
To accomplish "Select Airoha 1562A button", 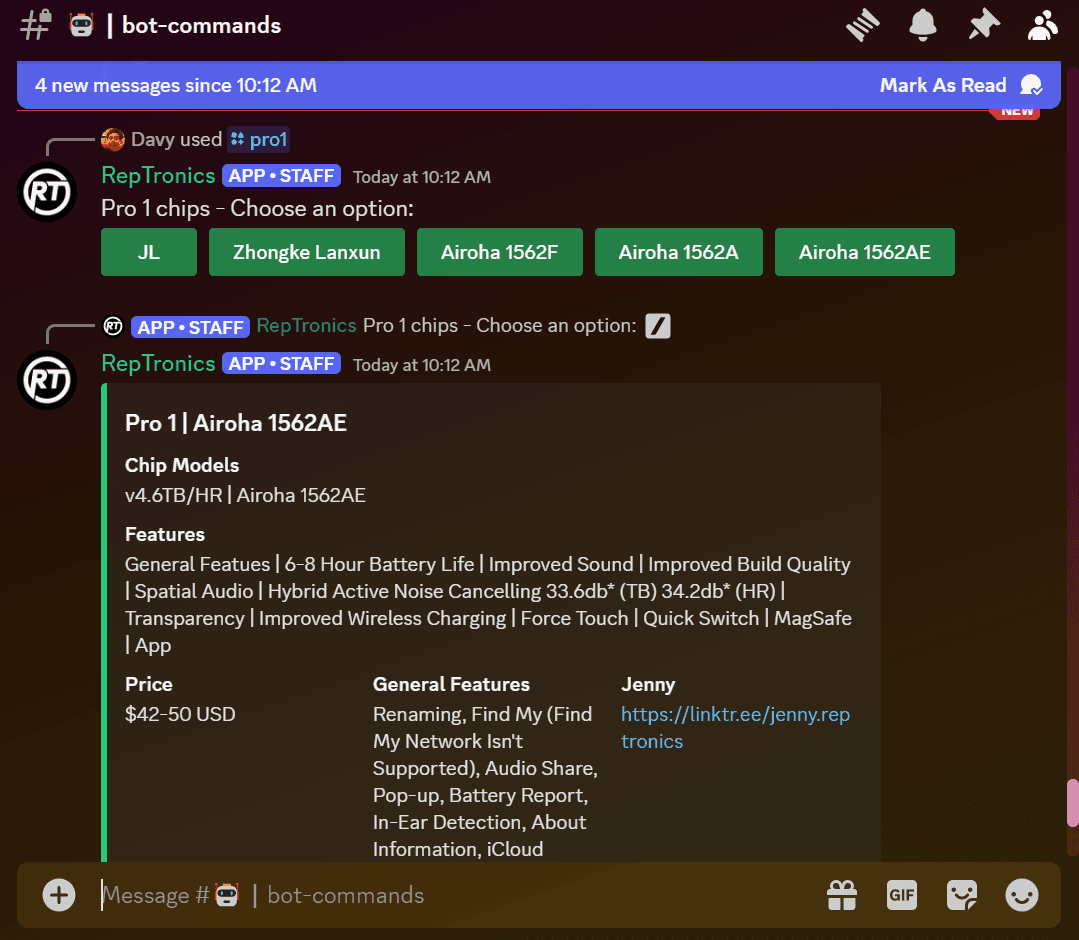I will (679, 252).
